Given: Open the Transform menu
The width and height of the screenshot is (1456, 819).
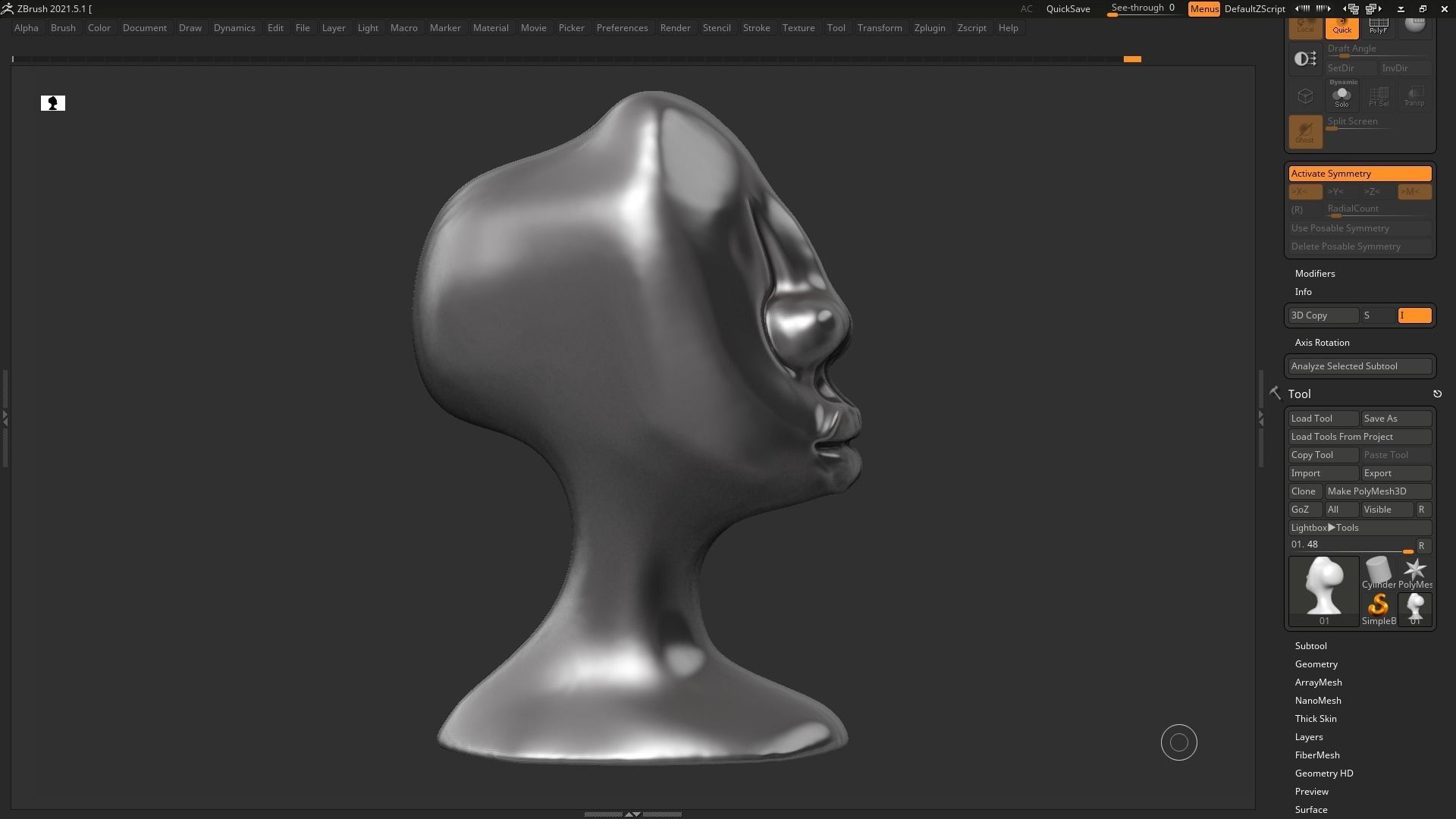Looking at the screenshot, I should coord(880,28).
